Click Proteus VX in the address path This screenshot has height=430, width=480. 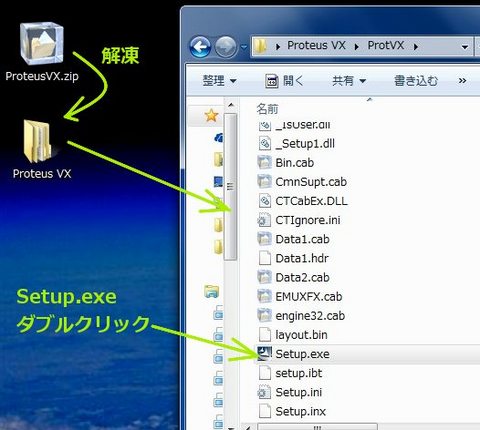coord(316,45)
